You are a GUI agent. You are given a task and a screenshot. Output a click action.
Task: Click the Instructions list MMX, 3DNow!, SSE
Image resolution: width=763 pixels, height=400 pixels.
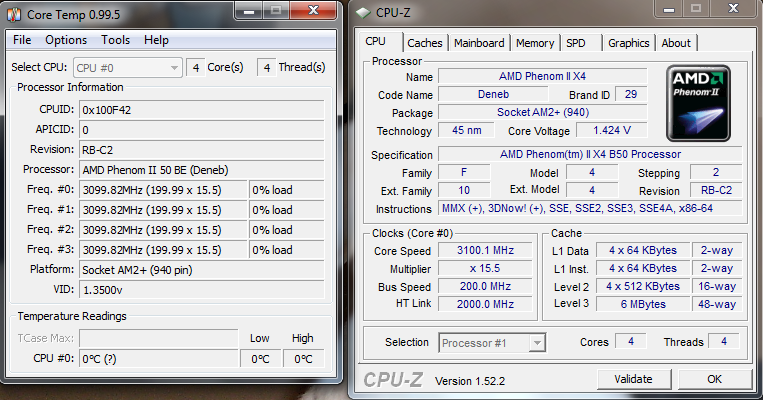coord(590,208)
